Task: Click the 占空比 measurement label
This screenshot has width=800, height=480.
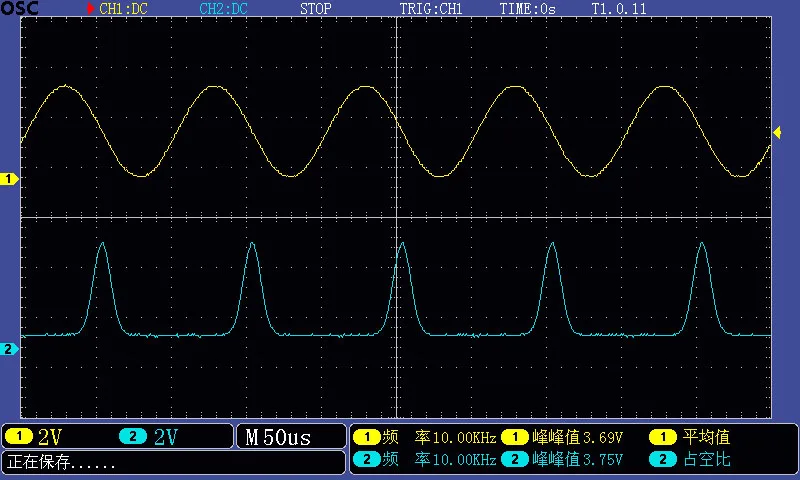Action: [707, 460]
